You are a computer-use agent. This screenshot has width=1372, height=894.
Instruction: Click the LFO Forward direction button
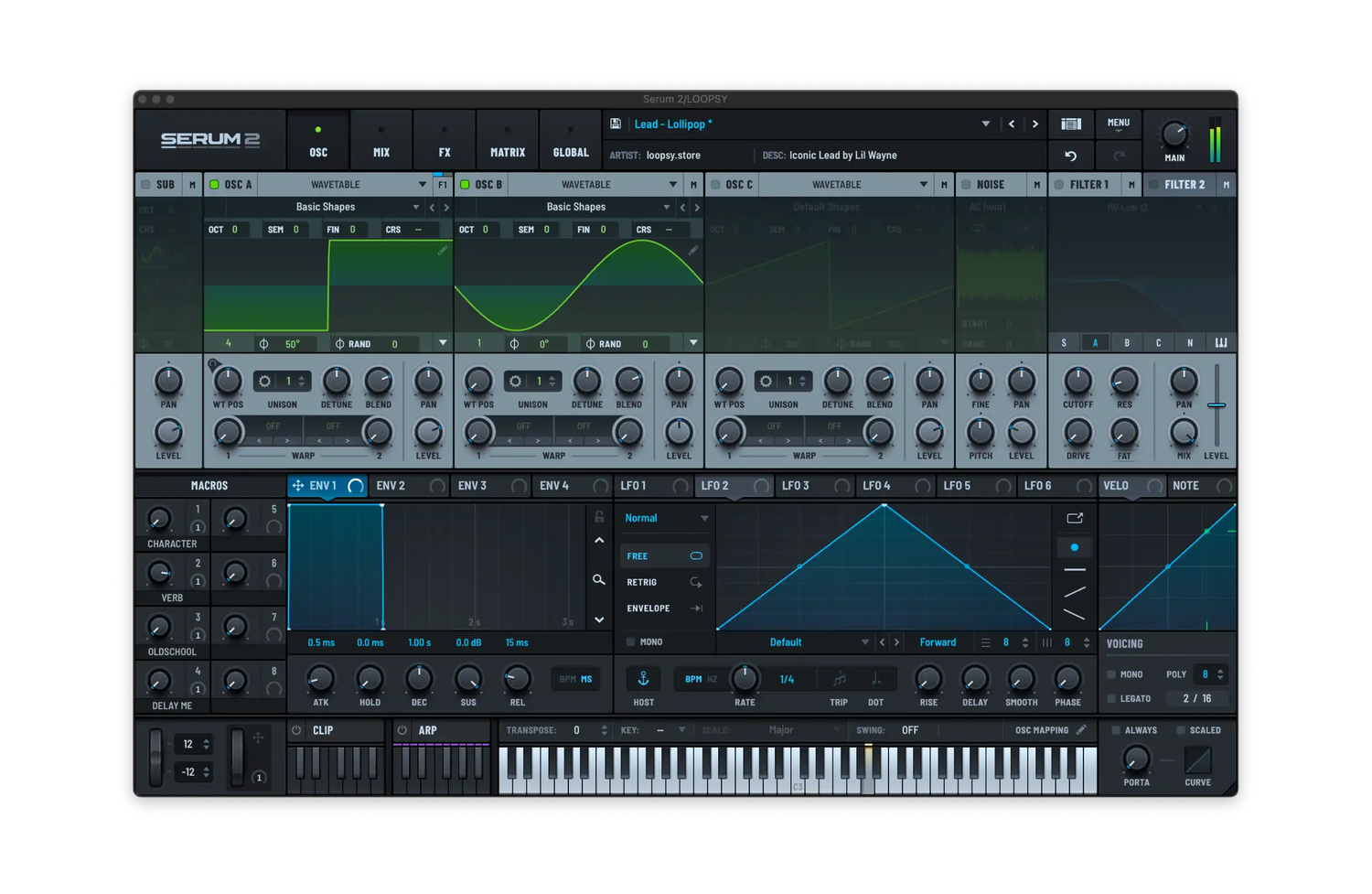pos(938,642)
